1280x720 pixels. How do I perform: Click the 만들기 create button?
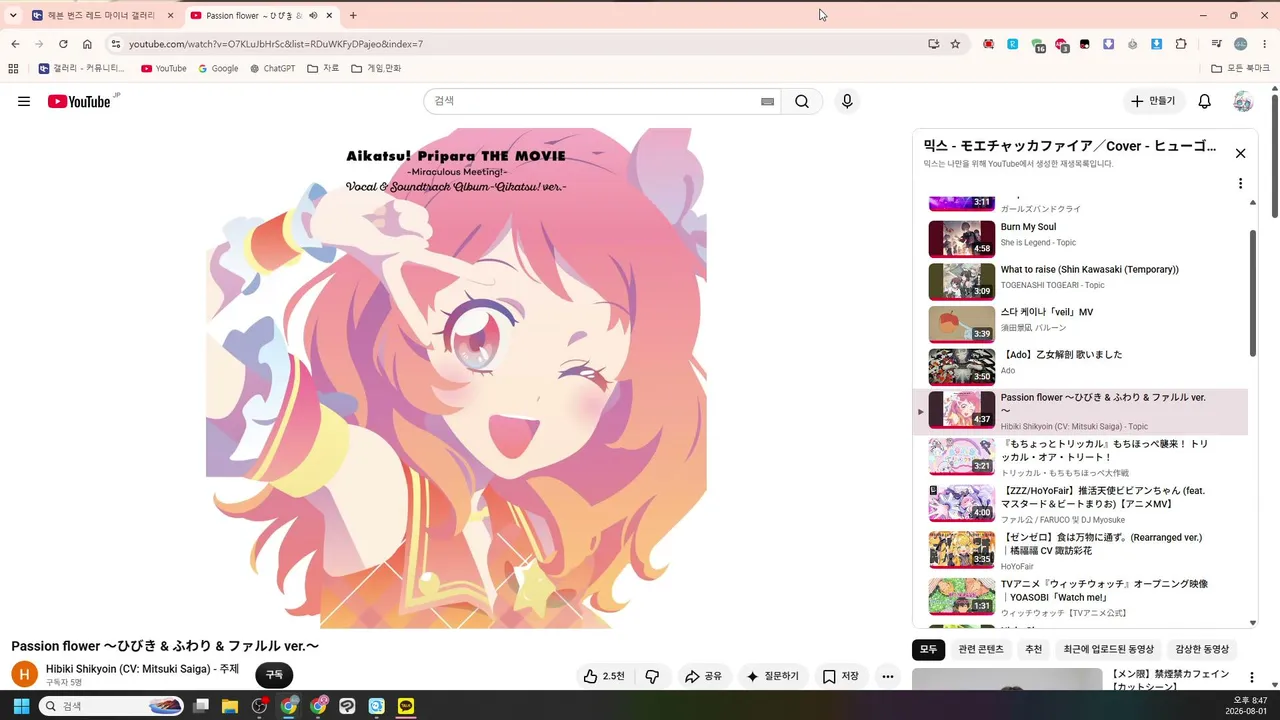[x=1153, y=101]
